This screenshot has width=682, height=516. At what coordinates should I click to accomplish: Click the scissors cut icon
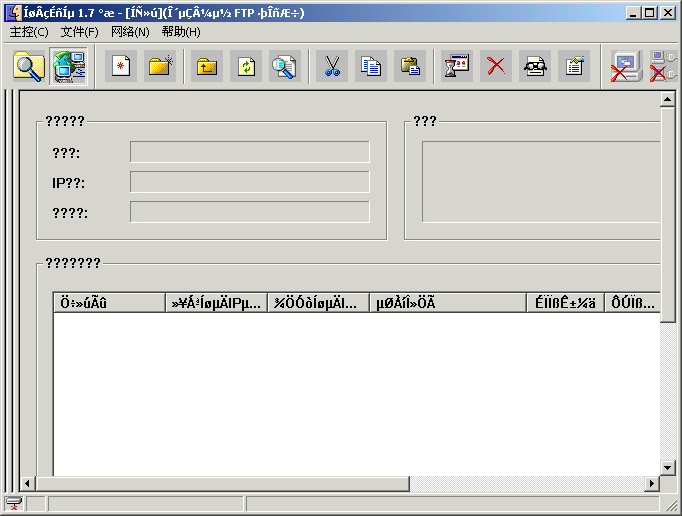(333, 67)
